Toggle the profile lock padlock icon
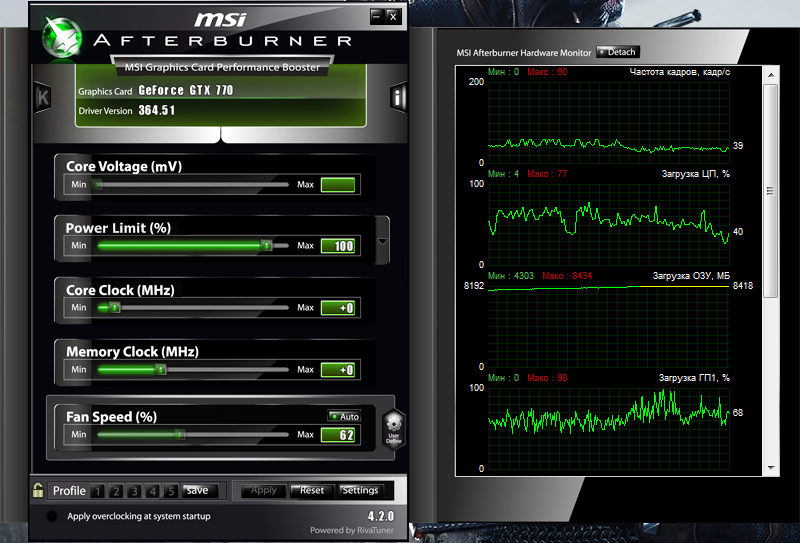 [x=38, y=490]
